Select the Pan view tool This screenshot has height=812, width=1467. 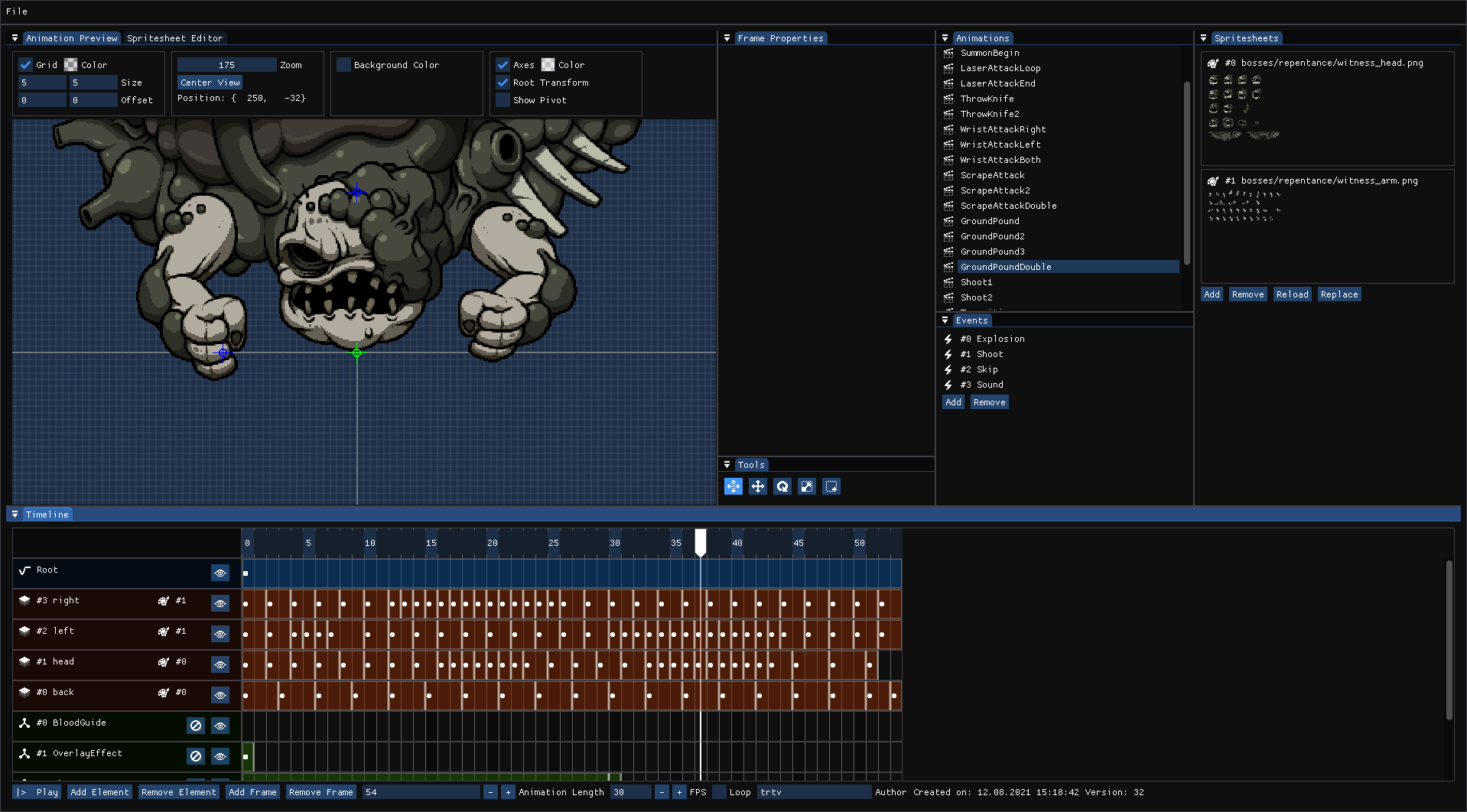coord(733,486)
